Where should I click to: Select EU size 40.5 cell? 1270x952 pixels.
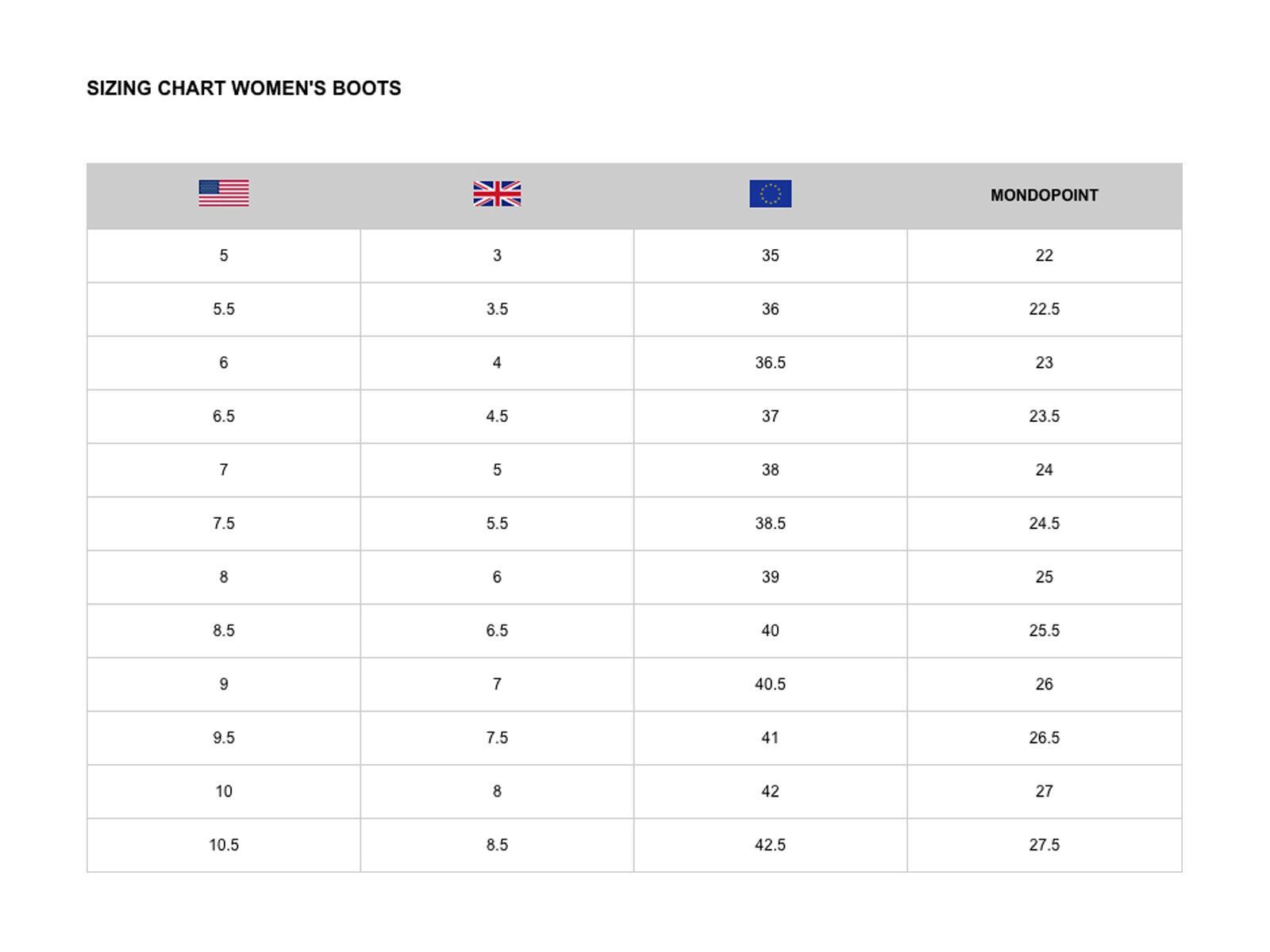click(770, 684)
